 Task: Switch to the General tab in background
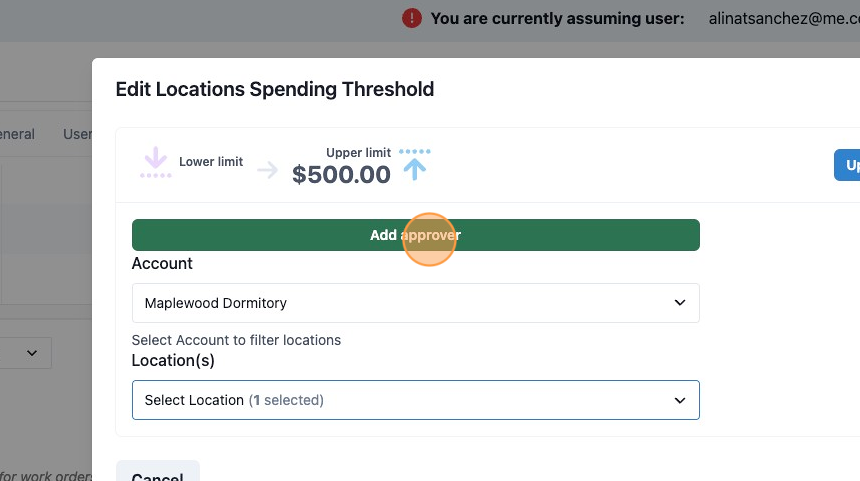(17, 134)
